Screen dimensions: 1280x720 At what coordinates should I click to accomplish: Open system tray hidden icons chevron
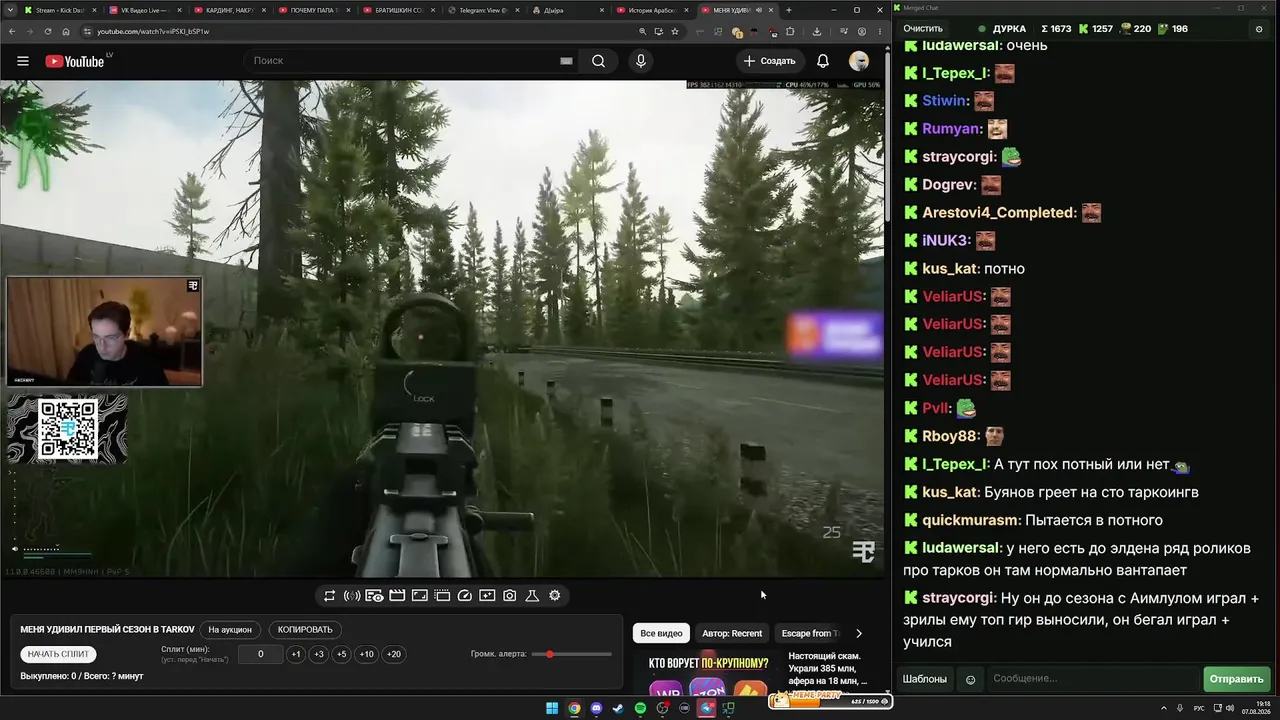pyautogui.click(x=1165, y=708)
